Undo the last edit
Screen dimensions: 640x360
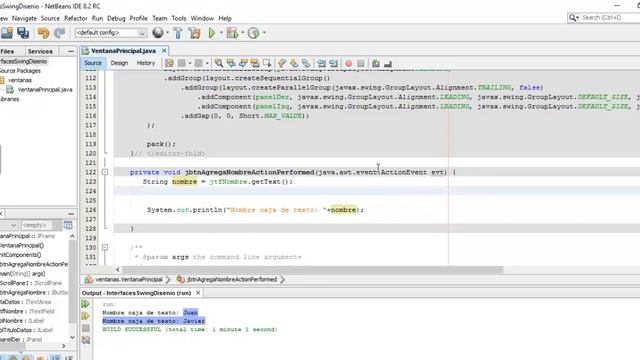pos(43,33)
